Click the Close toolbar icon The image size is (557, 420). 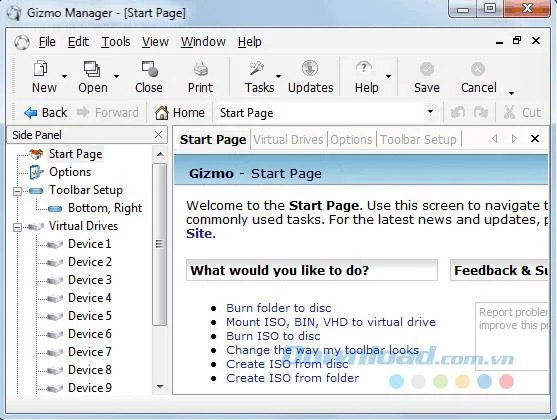point(150,69)
